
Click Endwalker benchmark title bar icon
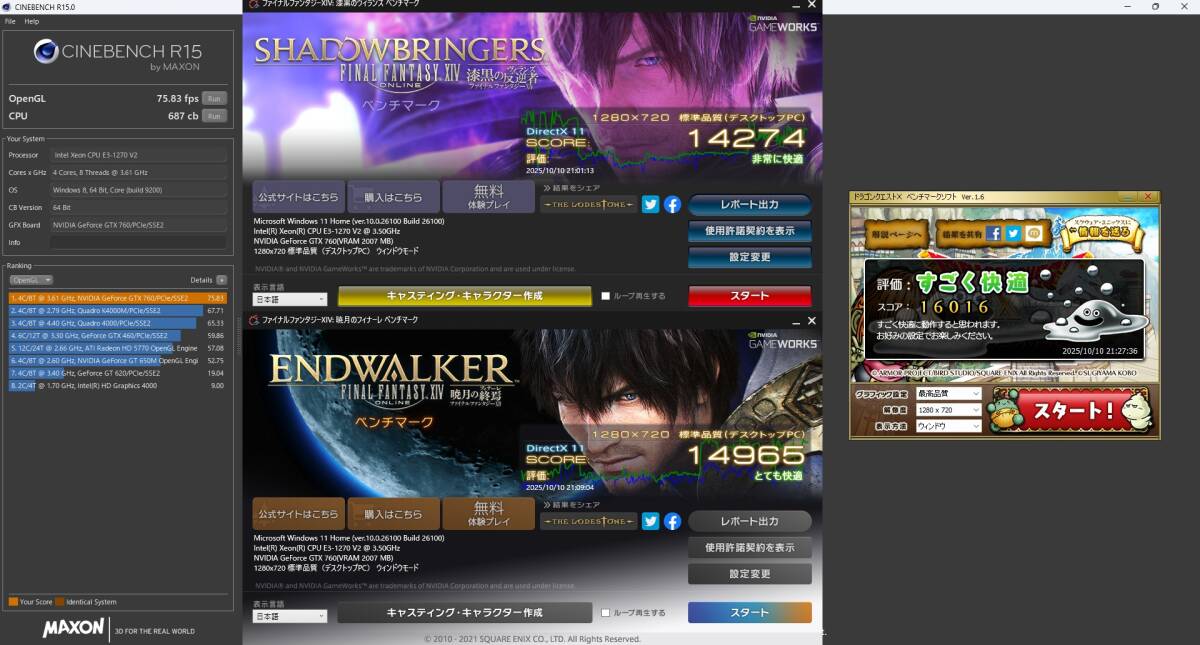pyautogui.click(x=254, y=319)
